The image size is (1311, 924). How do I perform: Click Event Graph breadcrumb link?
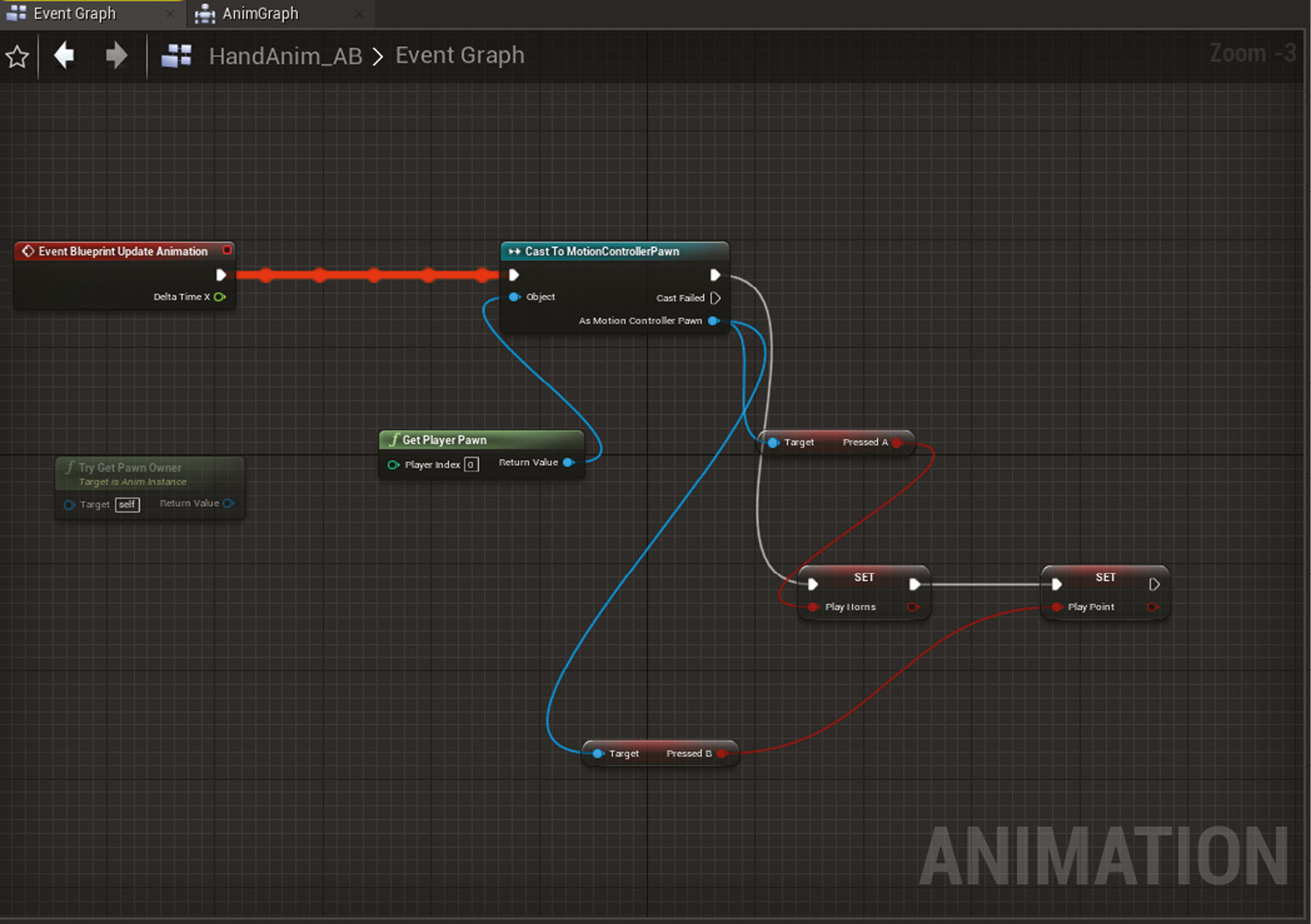coord(460,55)
